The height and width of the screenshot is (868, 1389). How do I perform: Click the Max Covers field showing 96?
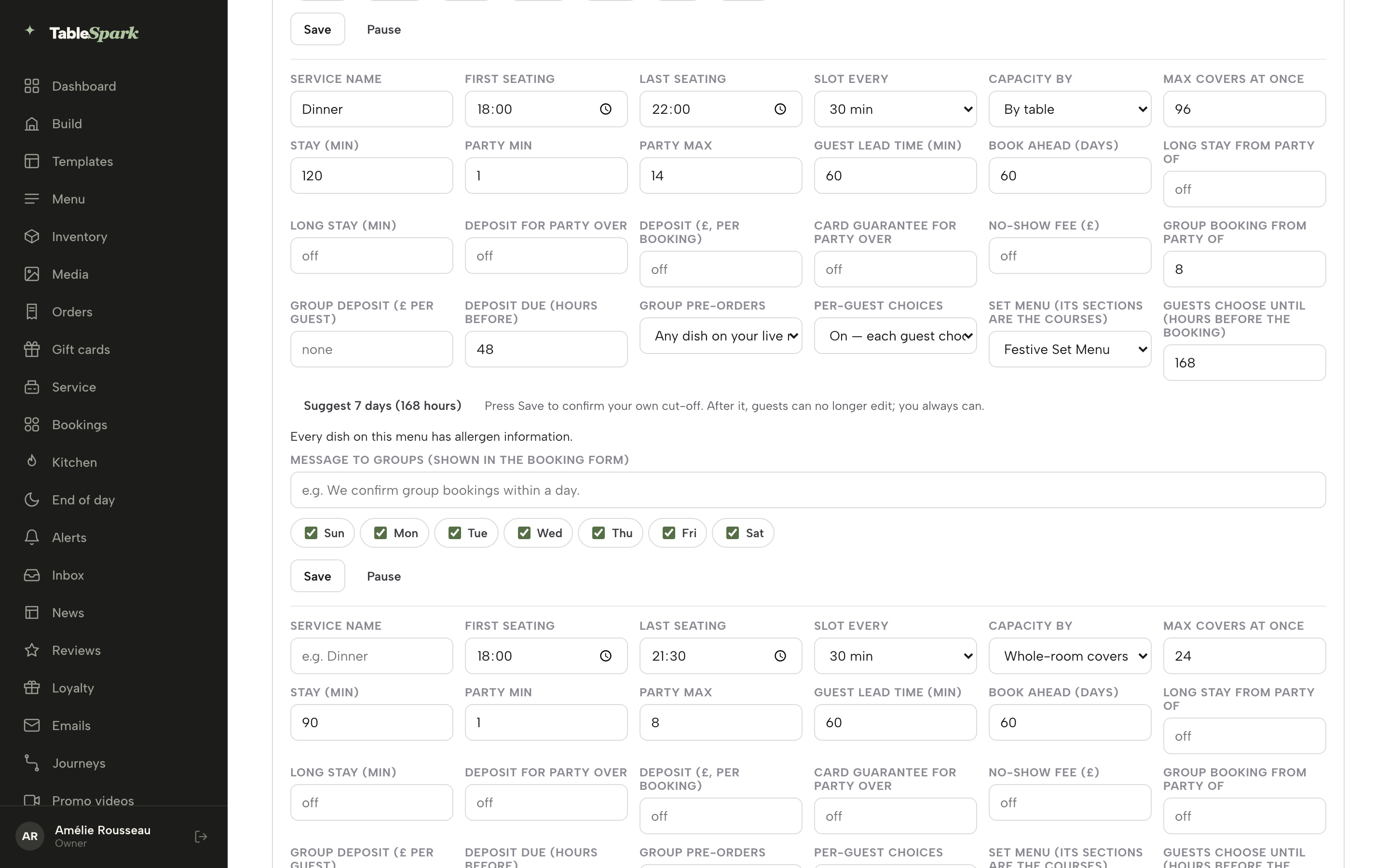[x=1244, y=109]
